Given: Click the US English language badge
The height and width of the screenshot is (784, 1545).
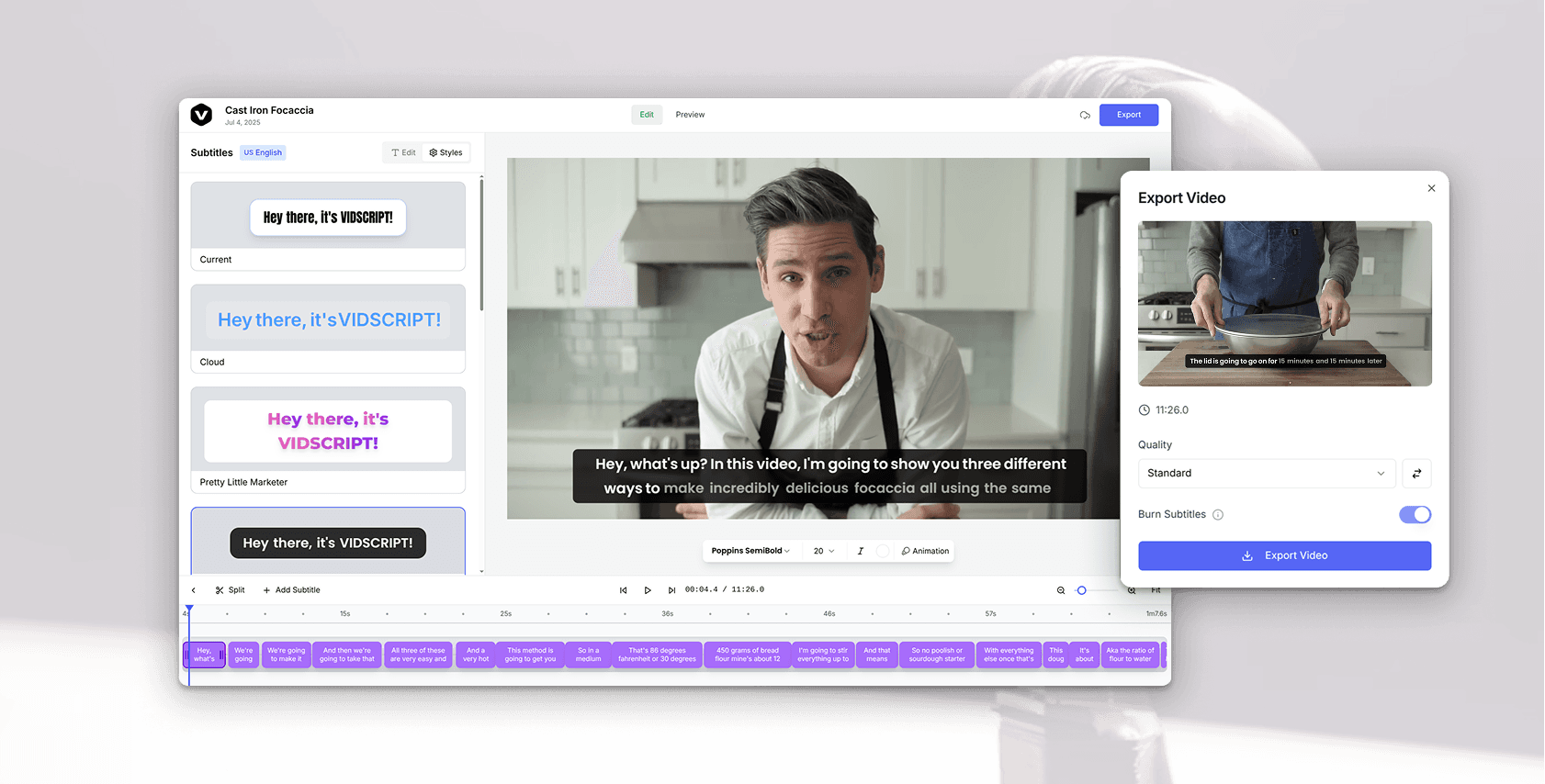Looking at the screenshot, I should [x=263, y=152].
